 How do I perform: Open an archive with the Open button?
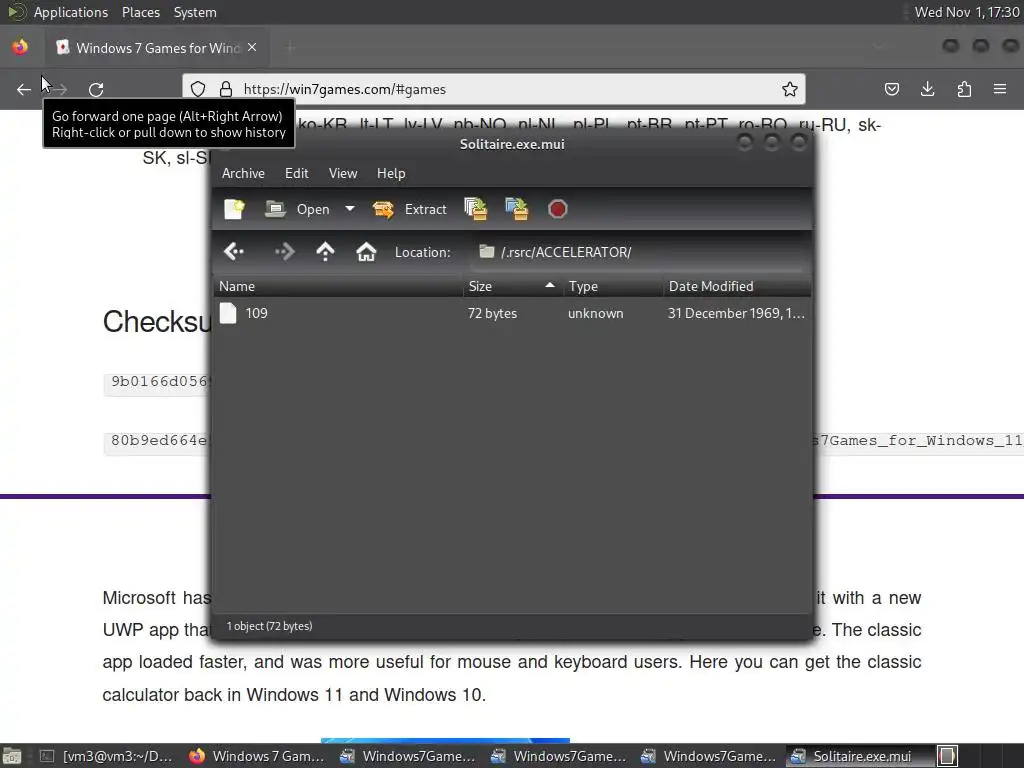(297, 209)
